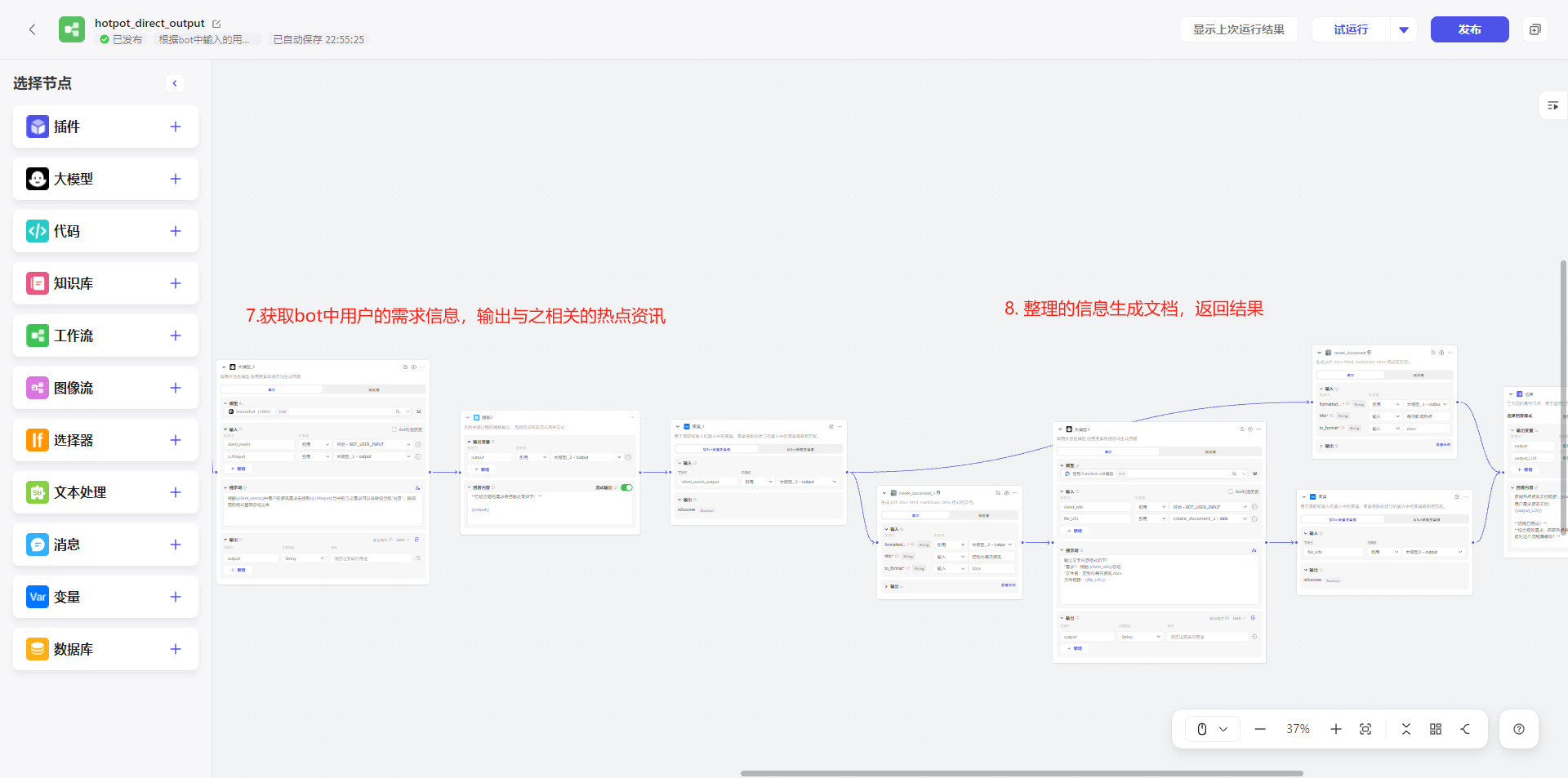Toggle the minimap grid icon
The image size is (1568, 778).
click(x=1436, y=729)
